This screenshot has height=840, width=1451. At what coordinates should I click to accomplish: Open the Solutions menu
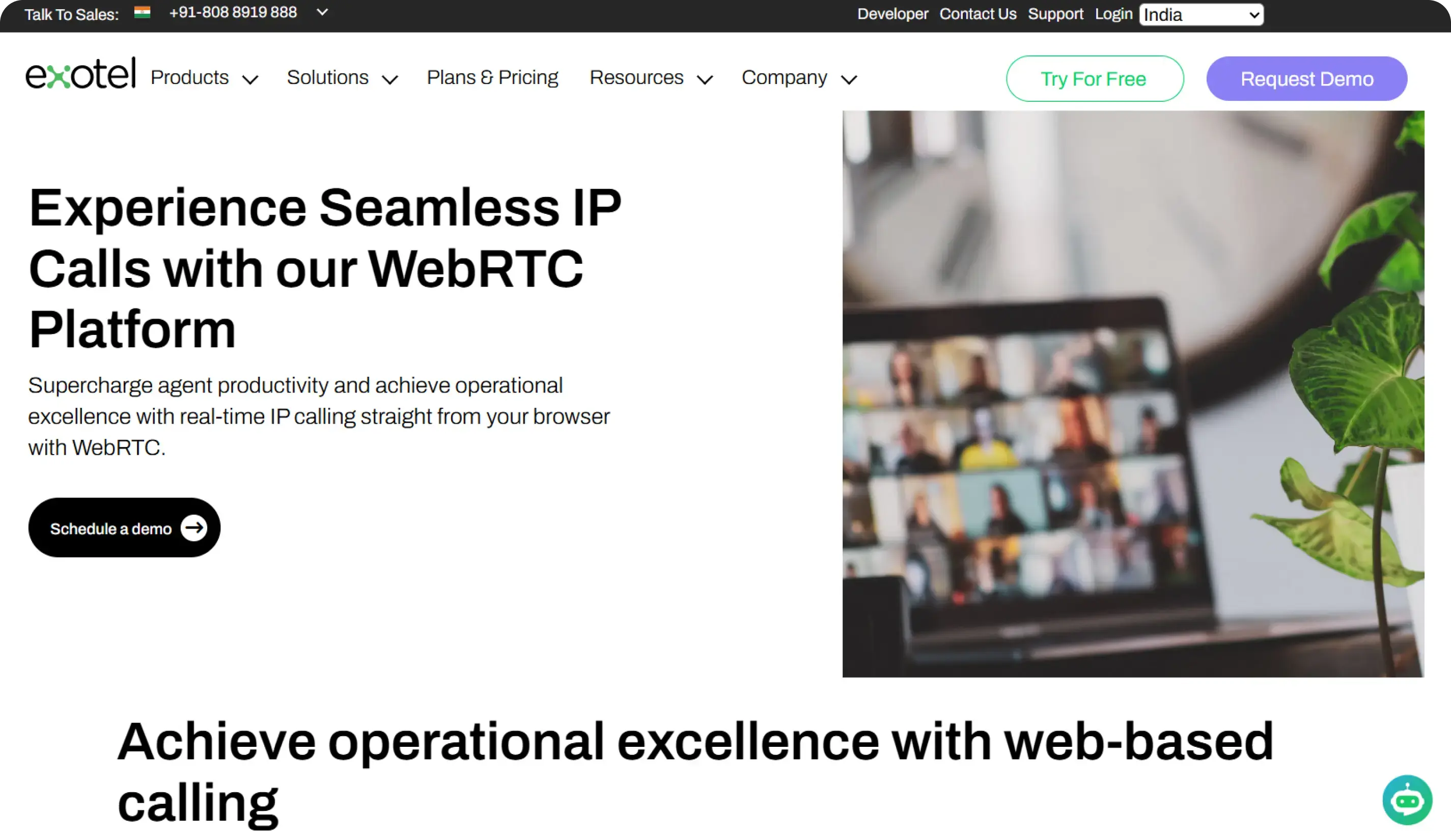(x=328, y=77)
